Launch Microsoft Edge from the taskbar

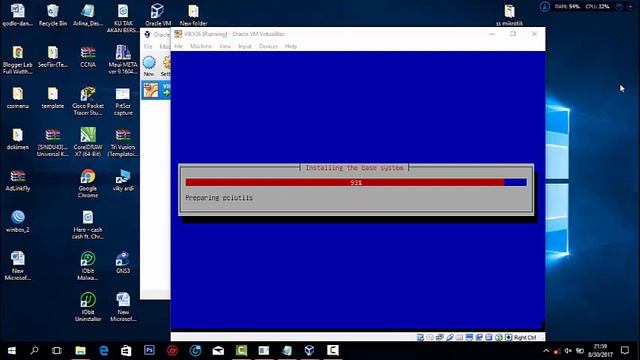[104, 351]
